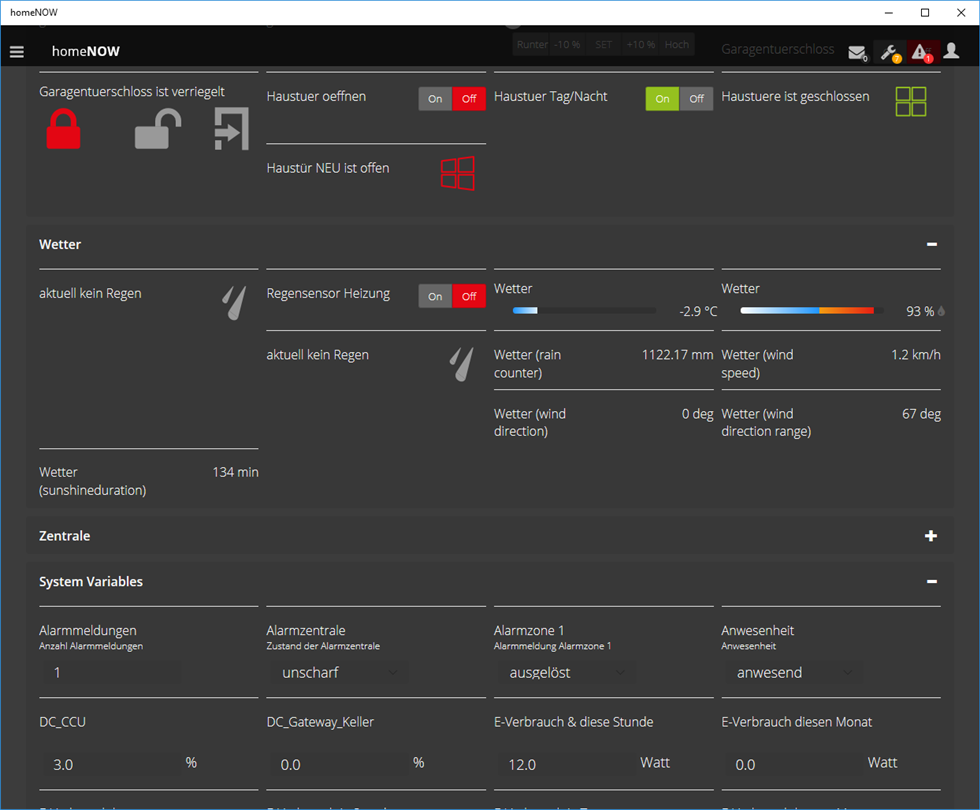The width and height of the screenshot is (980, 810).
Task: Click the red Haustür NEU window icon
Action: pyautogui.click(x=457, y=173)
